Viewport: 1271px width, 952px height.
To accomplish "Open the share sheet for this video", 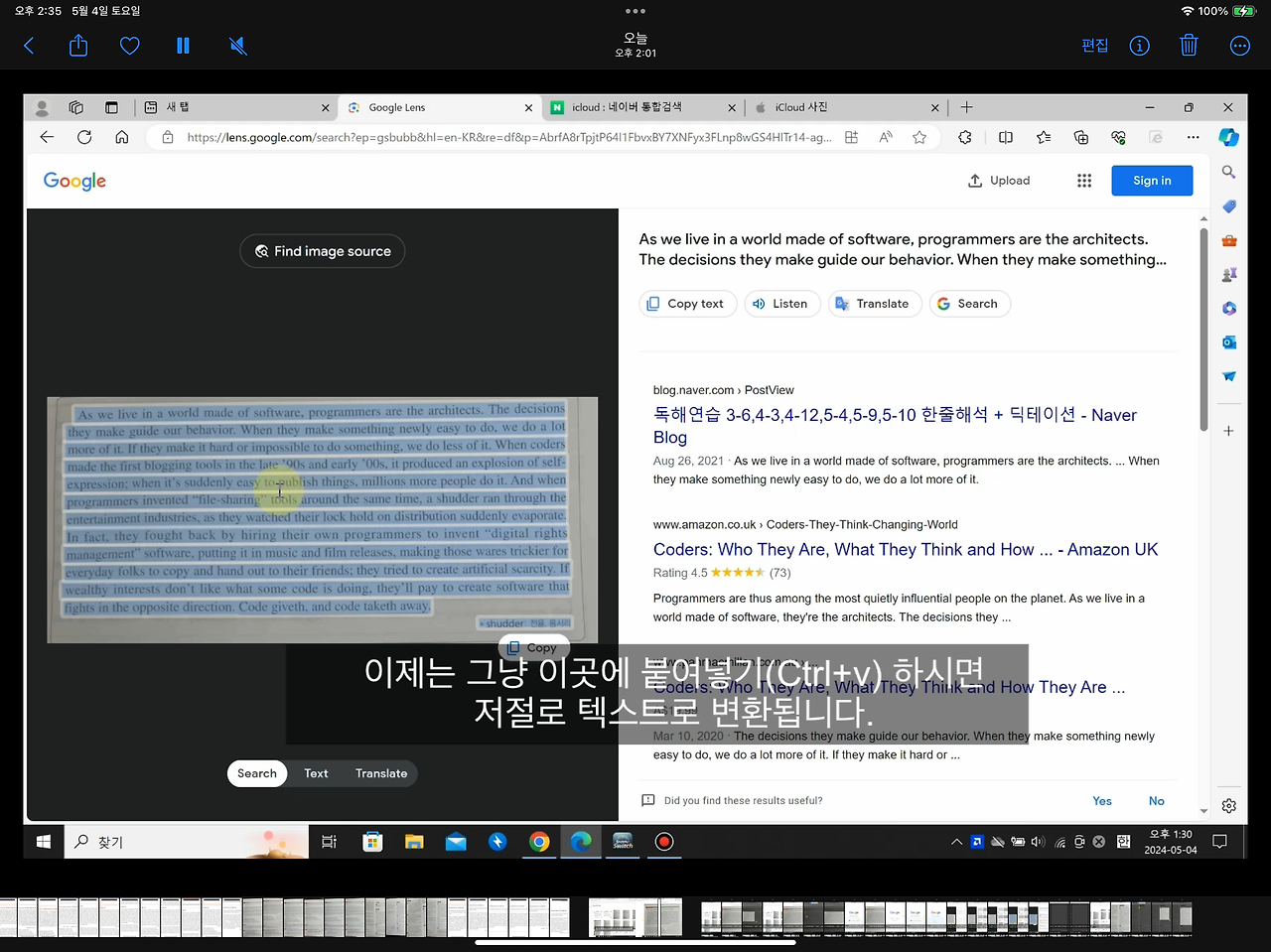I will coord(78,46).
